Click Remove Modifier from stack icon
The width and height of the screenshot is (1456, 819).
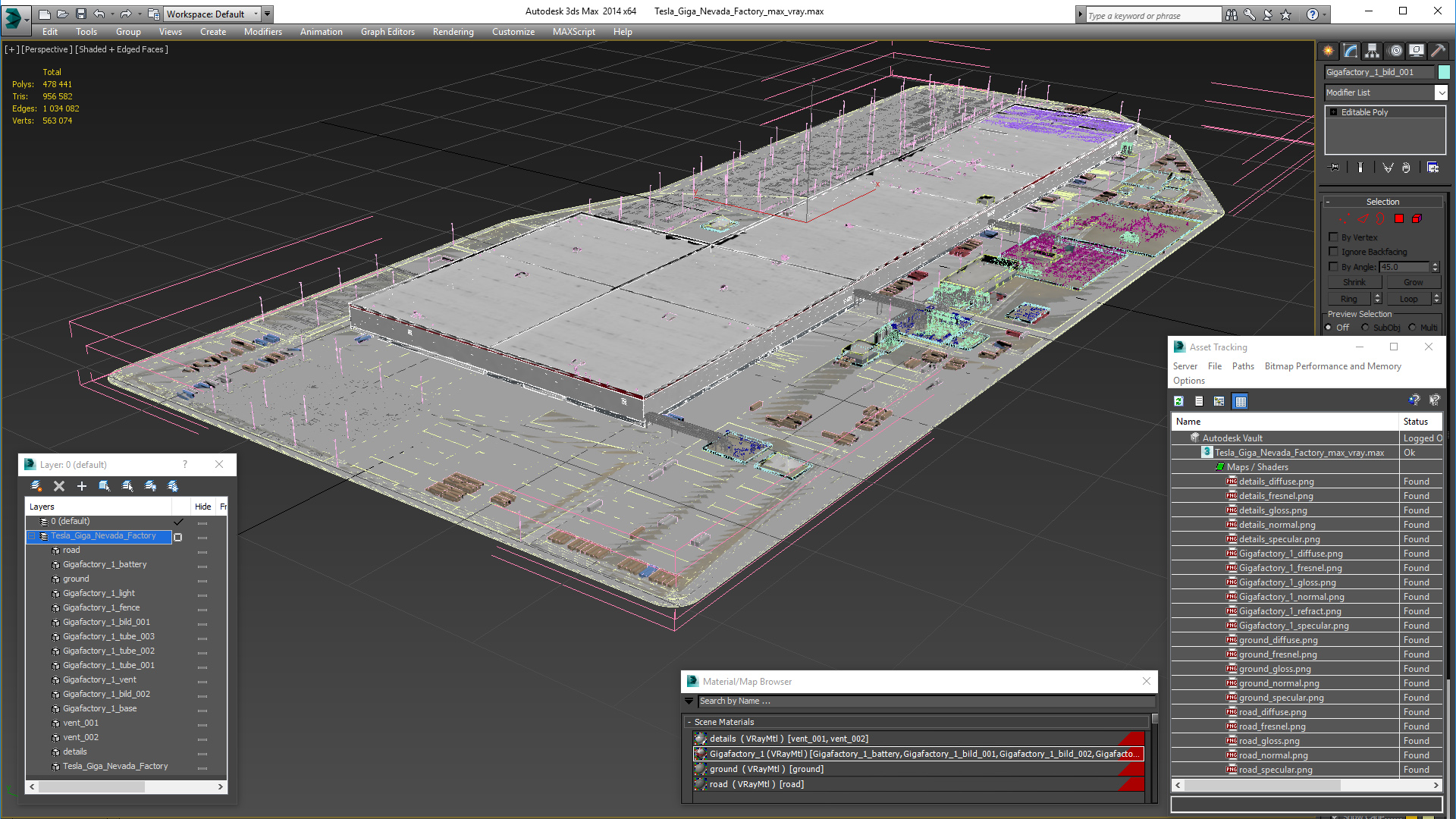point(1406,168)
